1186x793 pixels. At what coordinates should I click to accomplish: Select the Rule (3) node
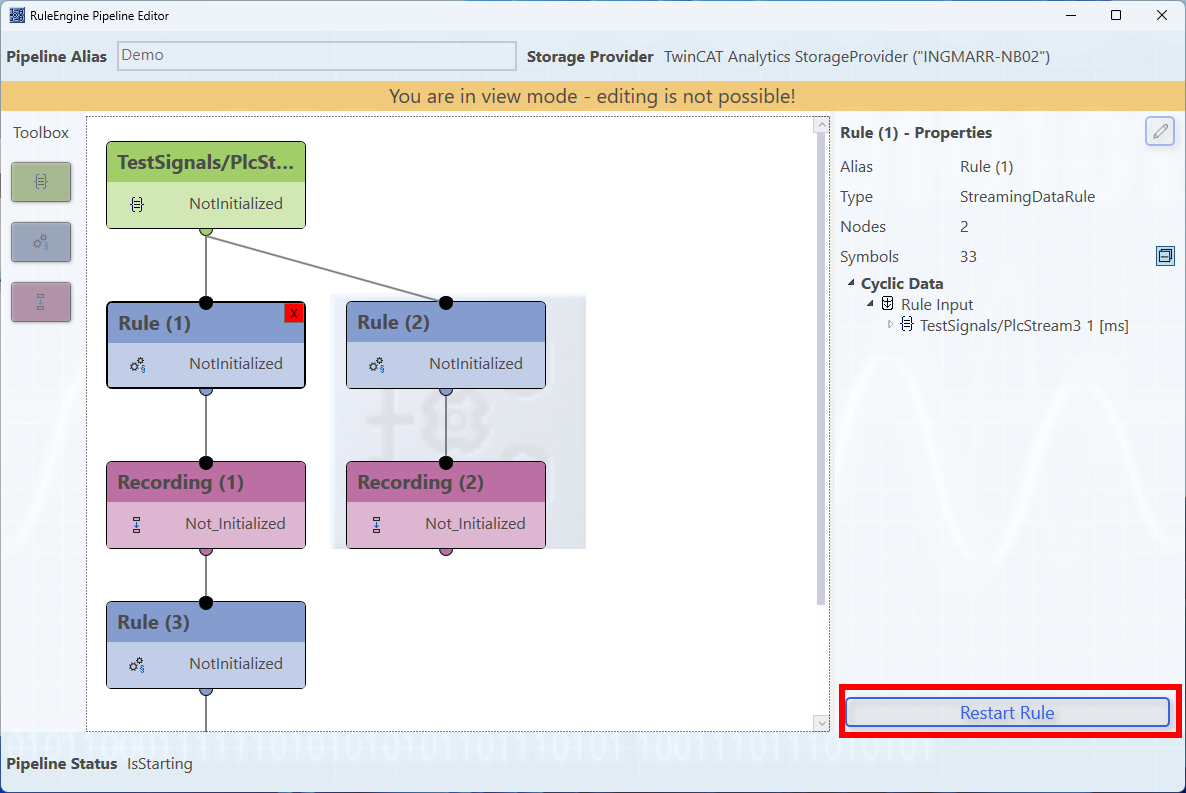pos(206,645)
